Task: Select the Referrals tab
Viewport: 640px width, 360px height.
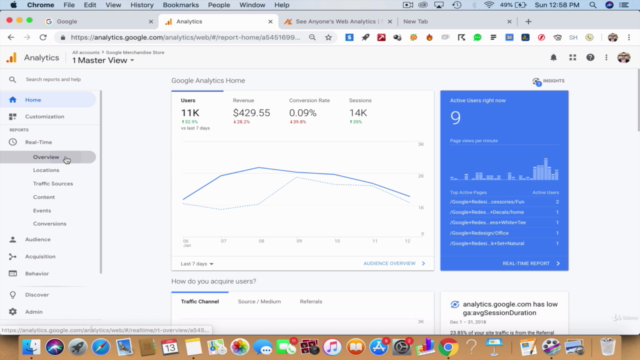Action: tap(311, 302)
